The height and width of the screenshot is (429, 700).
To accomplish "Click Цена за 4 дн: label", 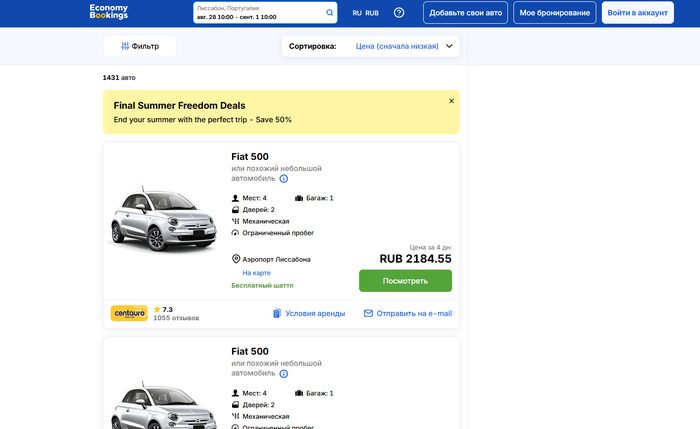I will coord(431,247).
